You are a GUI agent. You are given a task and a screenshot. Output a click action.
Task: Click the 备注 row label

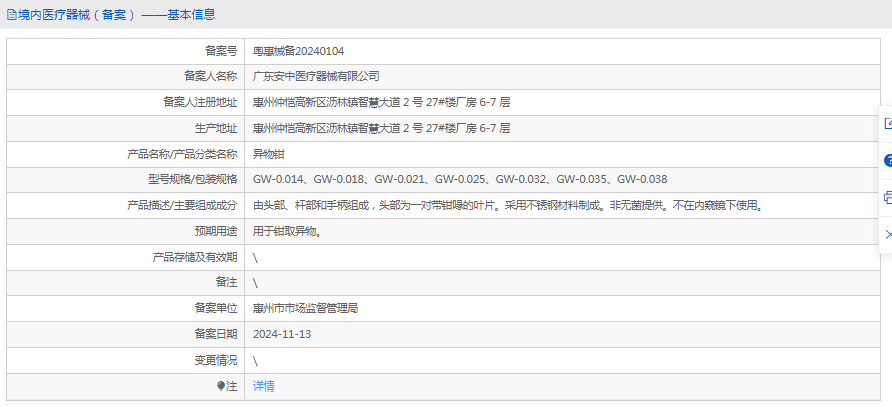226,283
